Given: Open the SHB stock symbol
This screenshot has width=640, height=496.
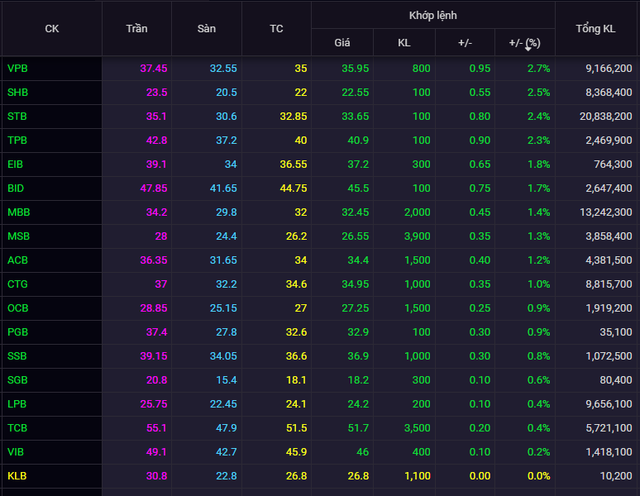Looking at the screenshot, I should [18, 92].
